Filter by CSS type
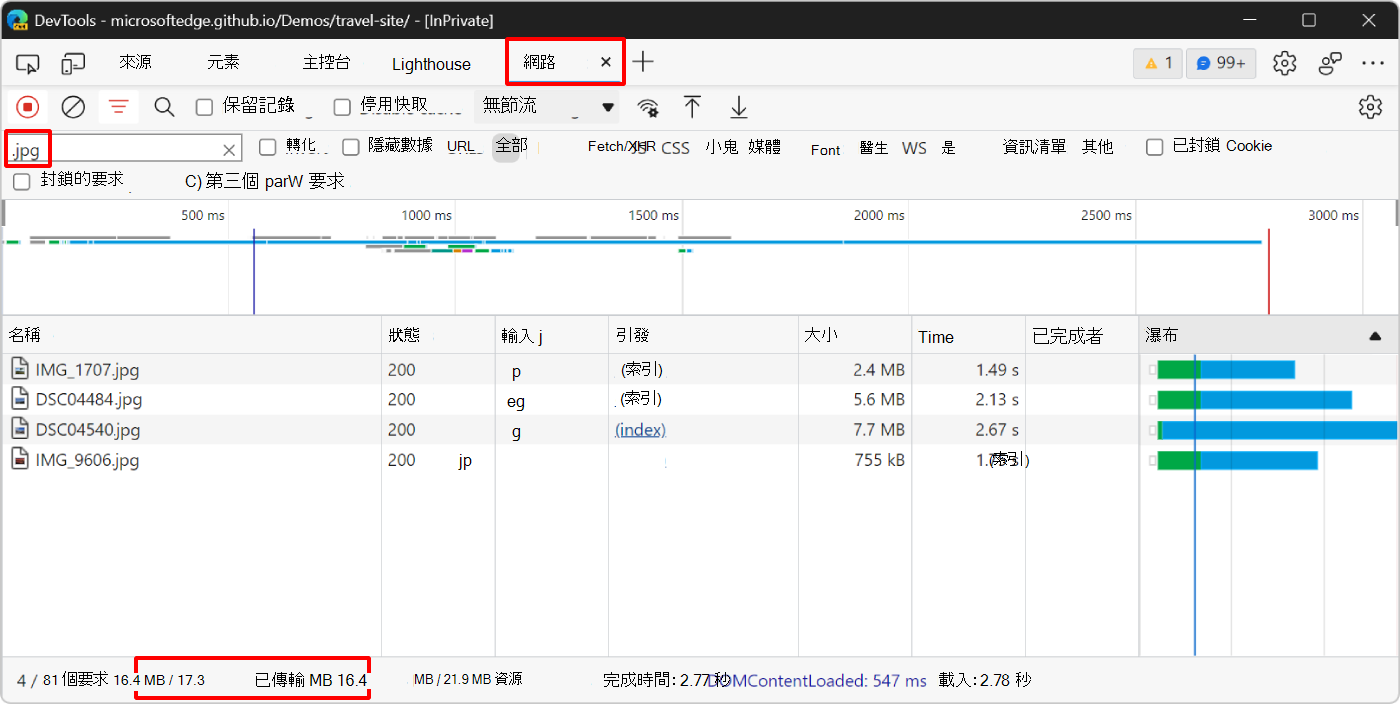1400x704 pixels. [675, 148]
